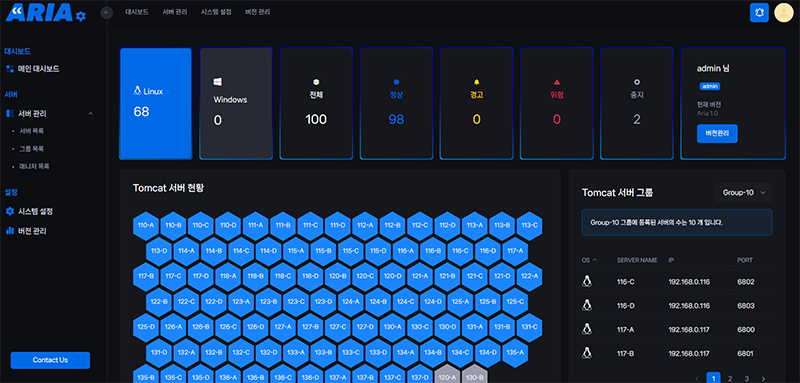Collapse sidebar with the back arrow button
This screenshot has width=800, height=383.
[107, 12]
